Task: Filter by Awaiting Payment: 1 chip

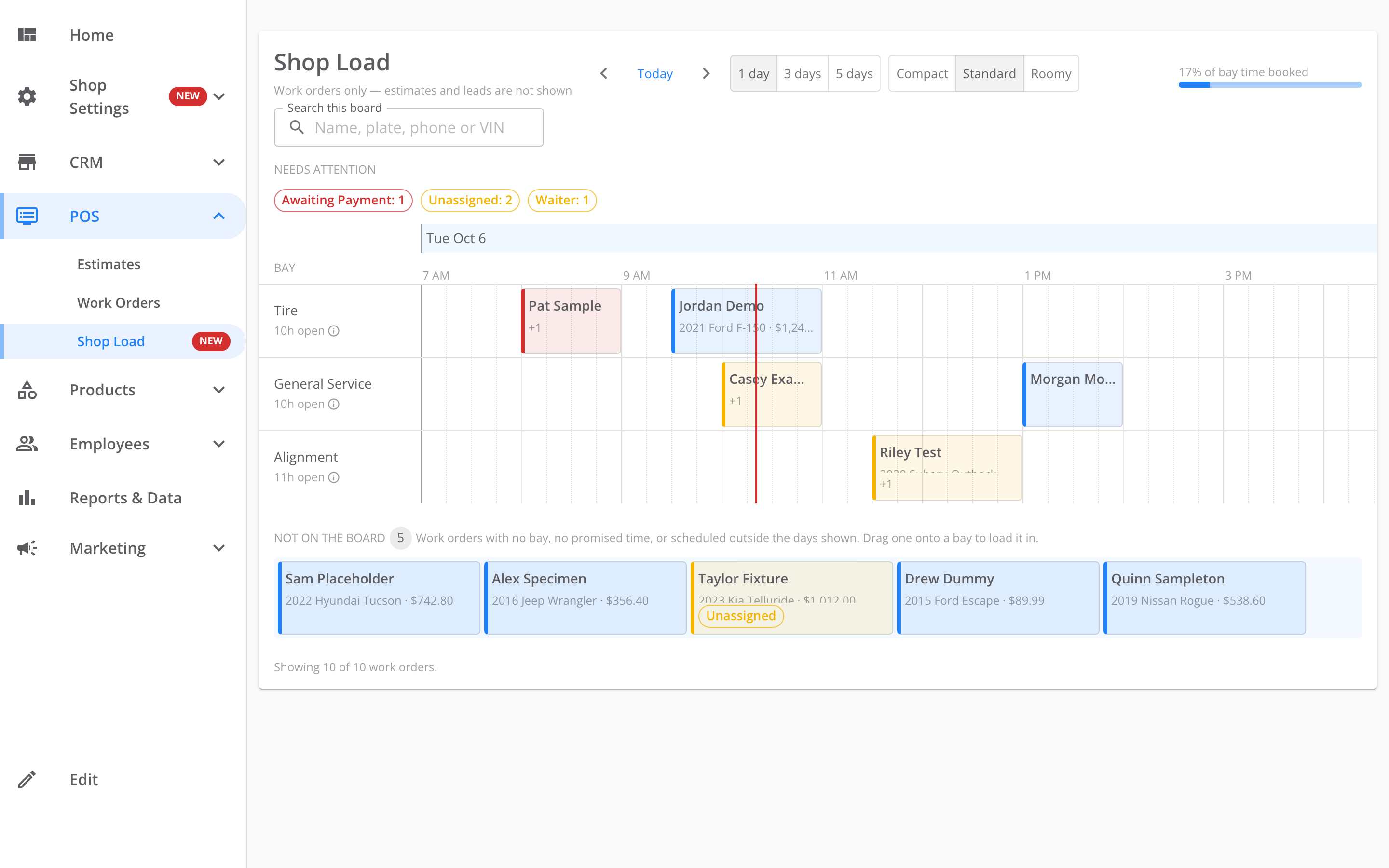Action: pos(343,200)
